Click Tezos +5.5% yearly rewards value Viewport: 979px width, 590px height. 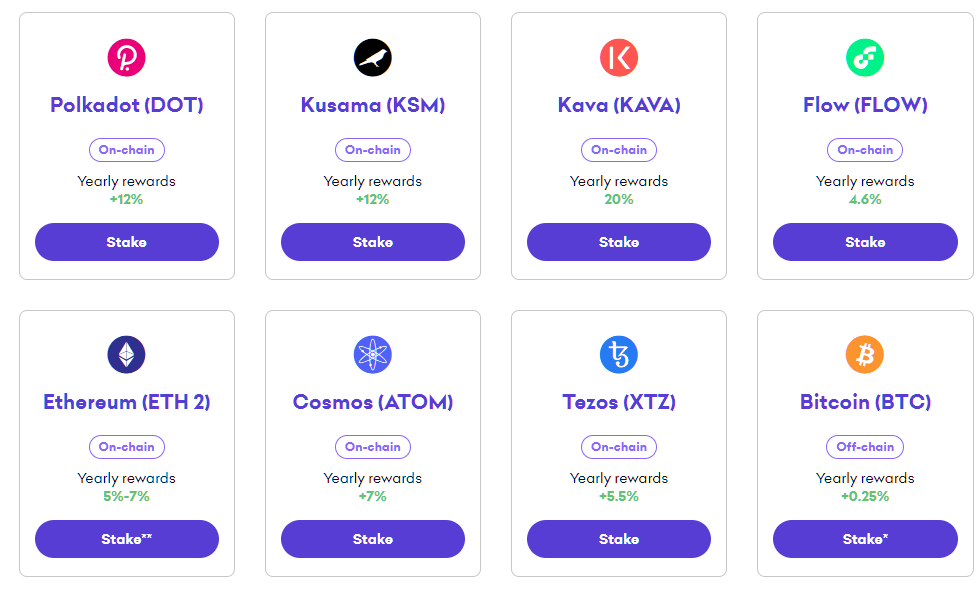[619, 496]
